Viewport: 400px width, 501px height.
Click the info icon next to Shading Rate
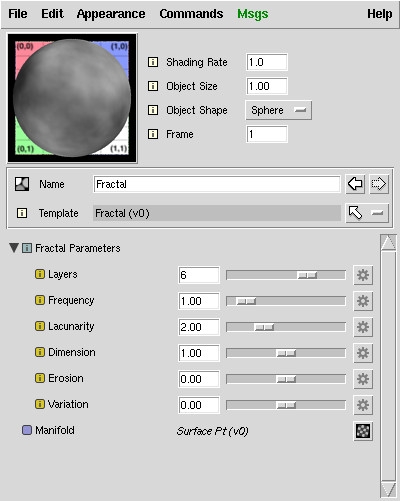(x=153, y=62)
